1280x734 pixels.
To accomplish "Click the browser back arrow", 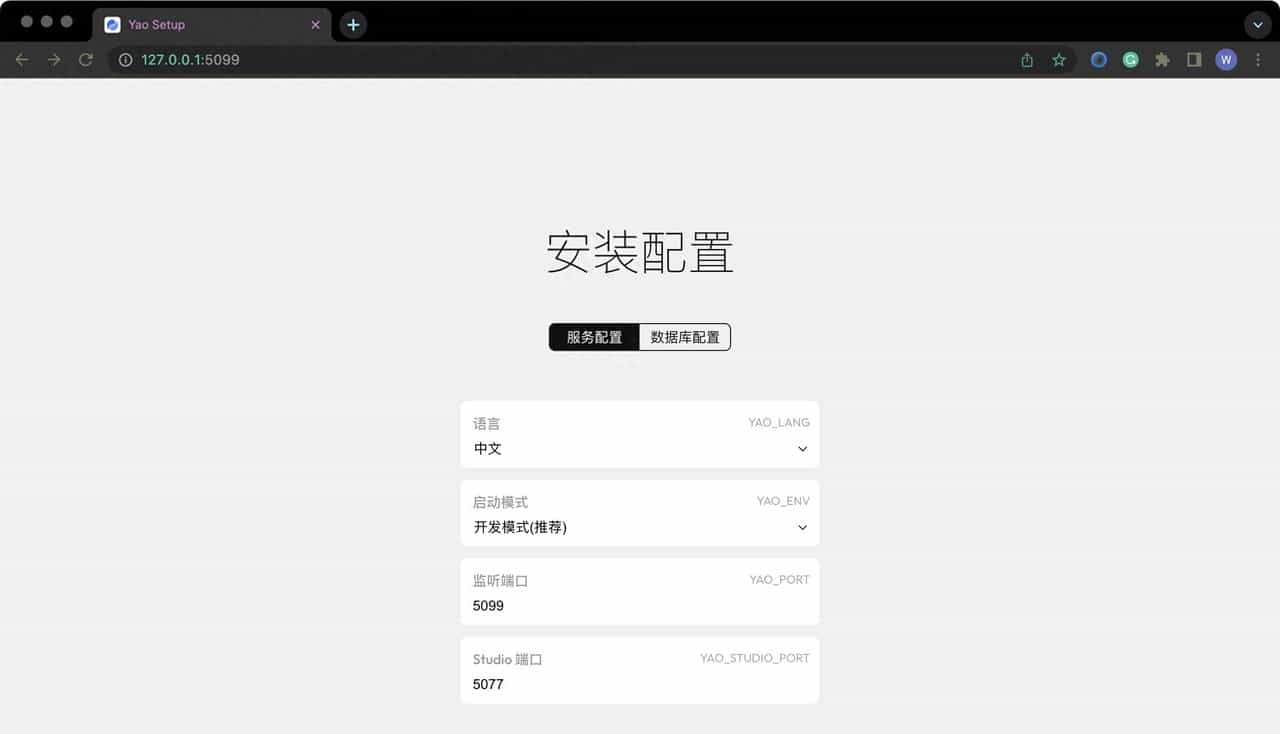I will click(x=22, y=60).
